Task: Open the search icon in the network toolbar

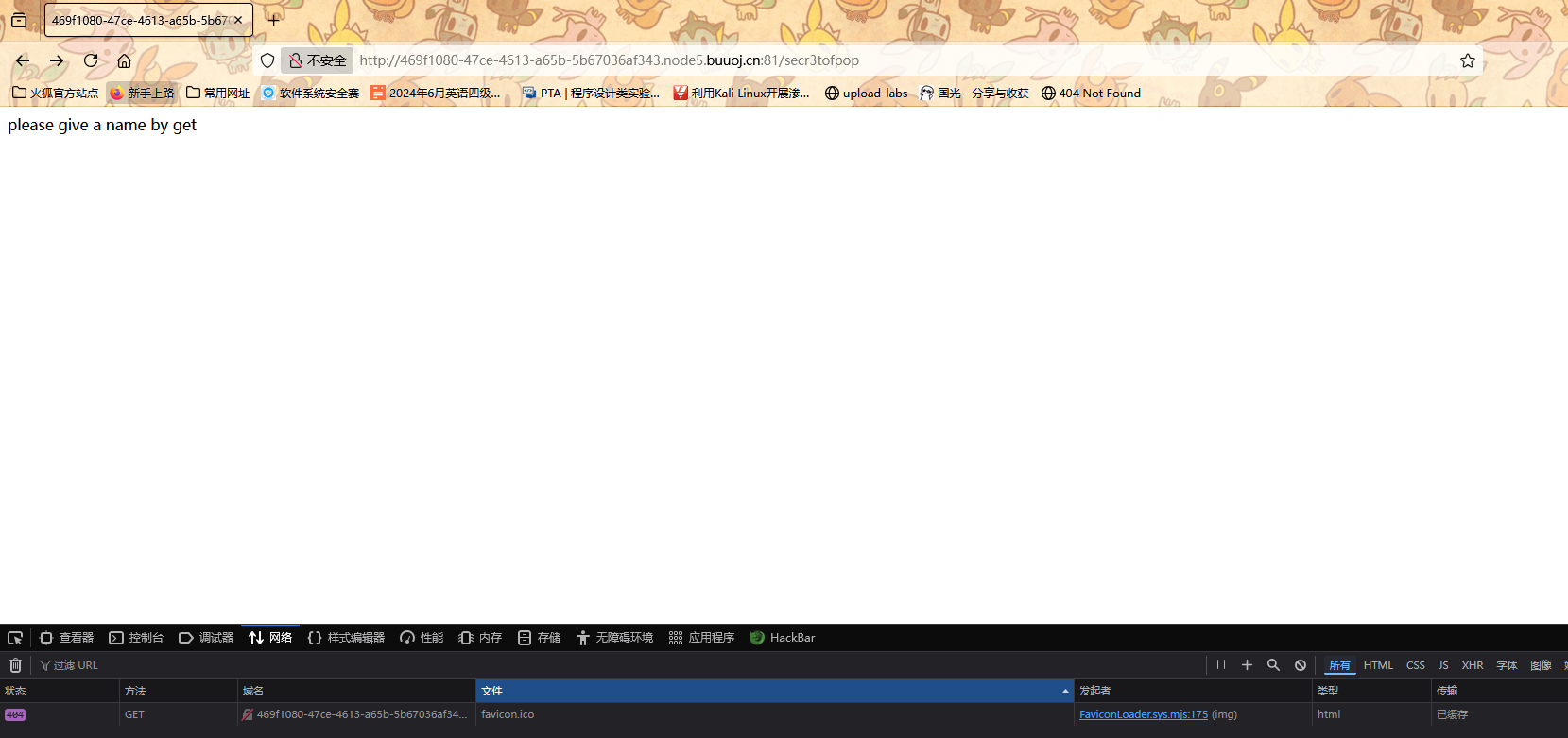Action: pos(1273,665)
